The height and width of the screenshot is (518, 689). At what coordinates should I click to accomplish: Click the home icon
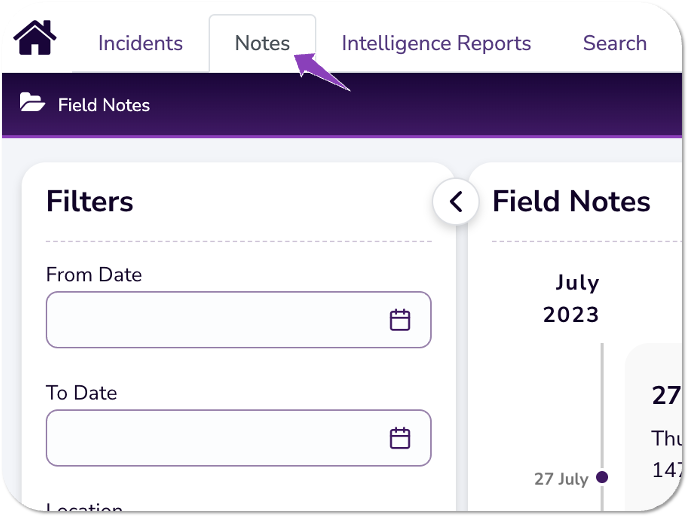[35, 39]
